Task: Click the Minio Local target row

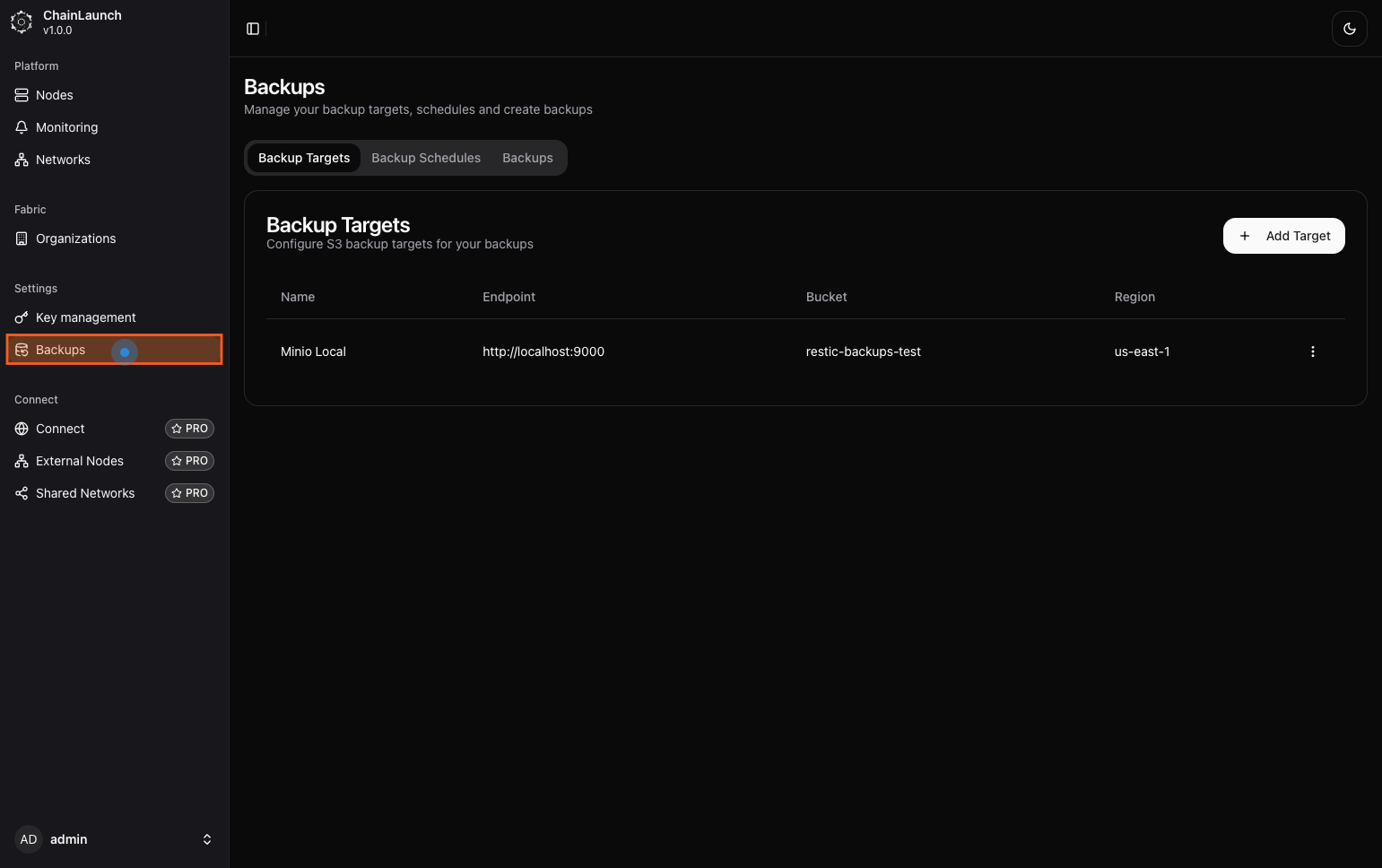Action: pos(313,352)
